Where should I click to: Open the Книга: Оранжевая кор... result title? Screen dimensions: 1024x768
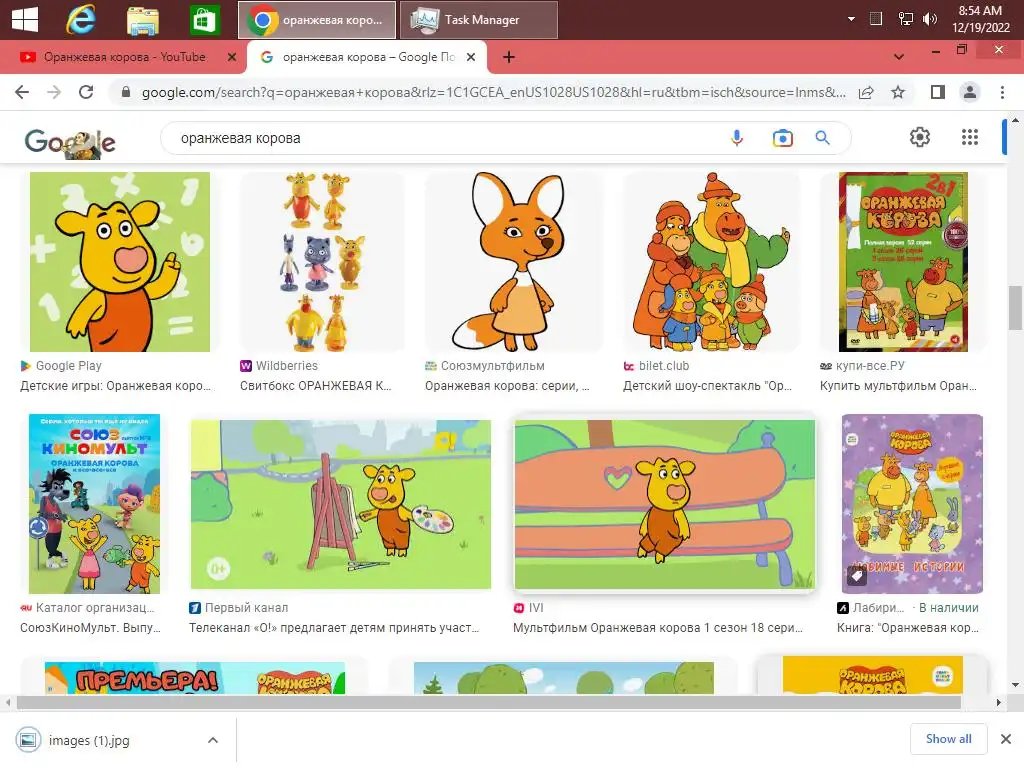tap(908, 628)
